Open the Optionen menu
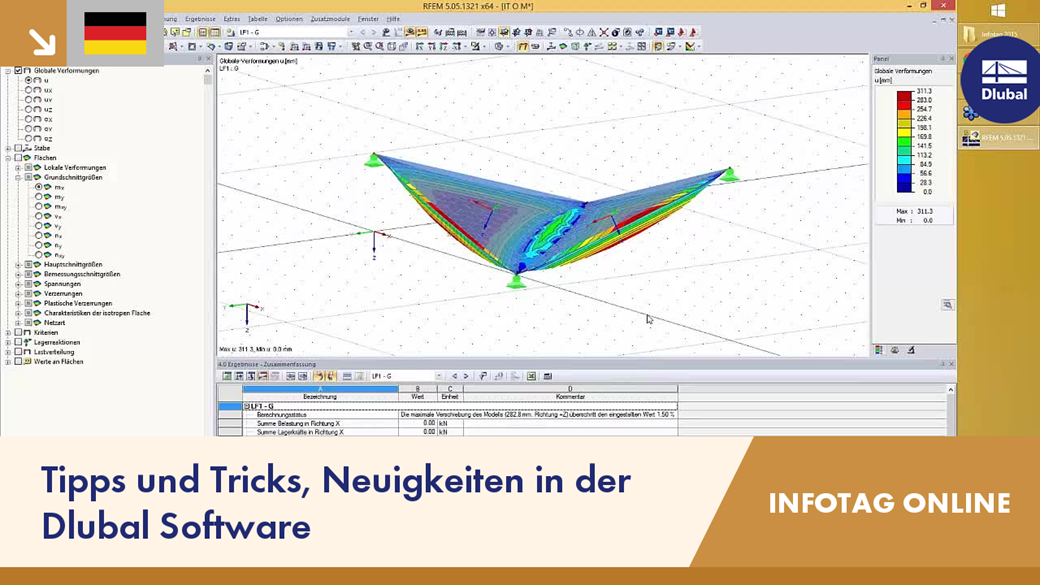 [x=289, y=19]
